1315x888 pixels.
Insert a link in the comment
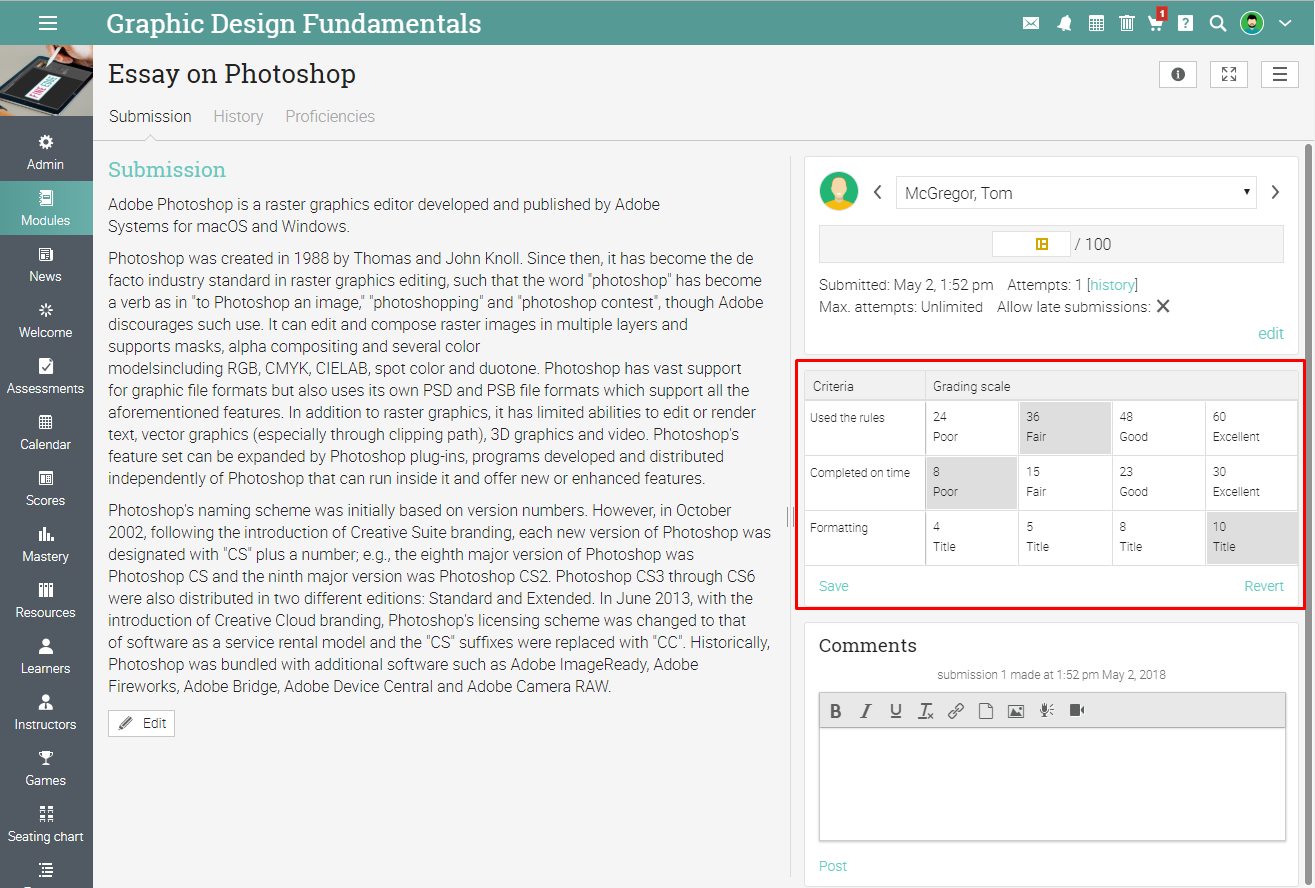coord(956,711)
